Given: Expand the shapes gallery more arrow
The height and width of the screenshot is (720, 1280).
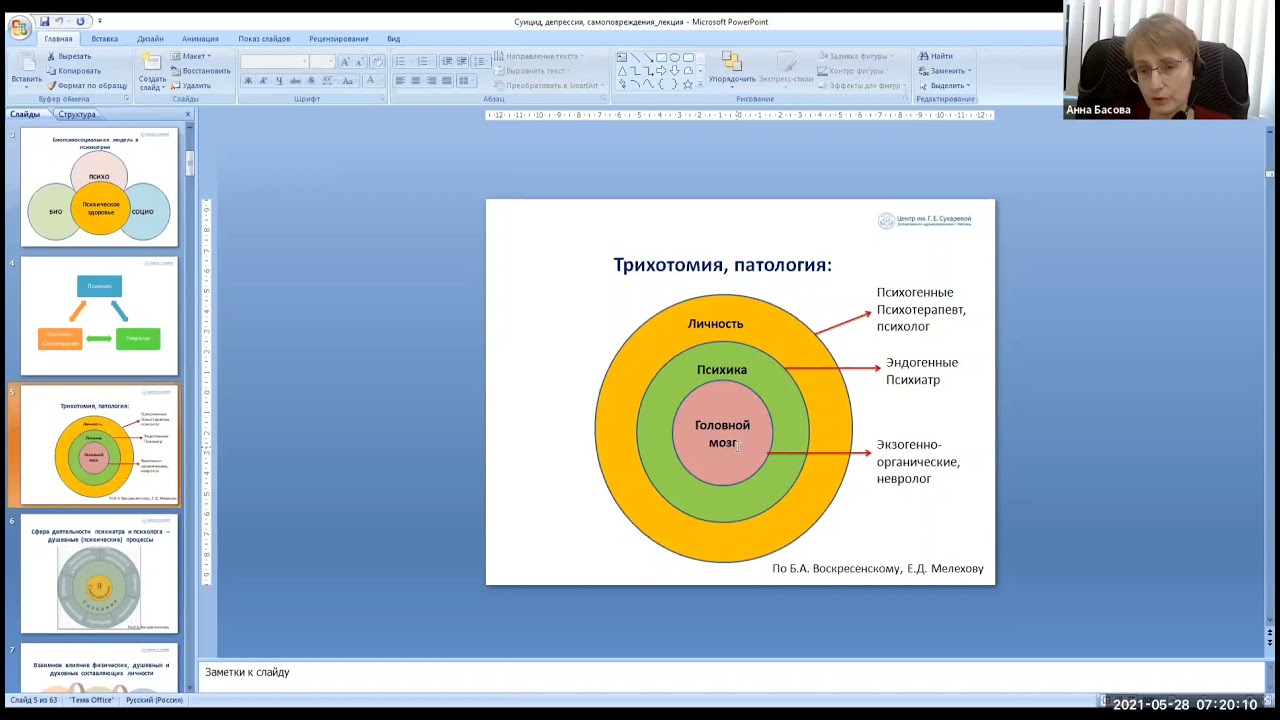Looking at the screenshot, I should (701, 84).
